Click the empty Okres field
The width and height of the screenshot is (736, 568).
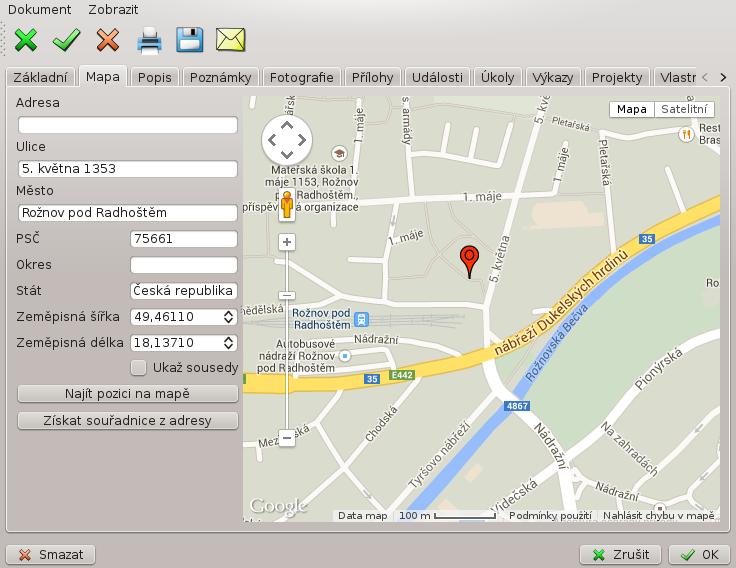pyautogui.click(x=184, y=265)
